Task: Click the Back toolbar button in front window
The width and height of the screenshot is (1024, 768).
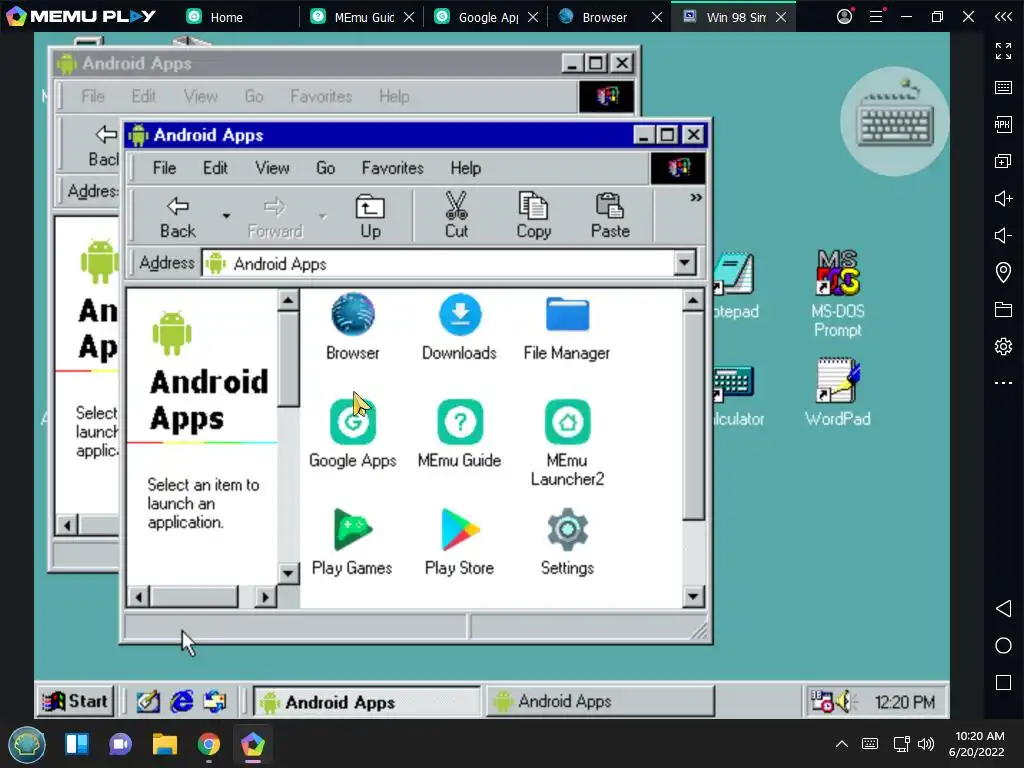Action: 178,217
